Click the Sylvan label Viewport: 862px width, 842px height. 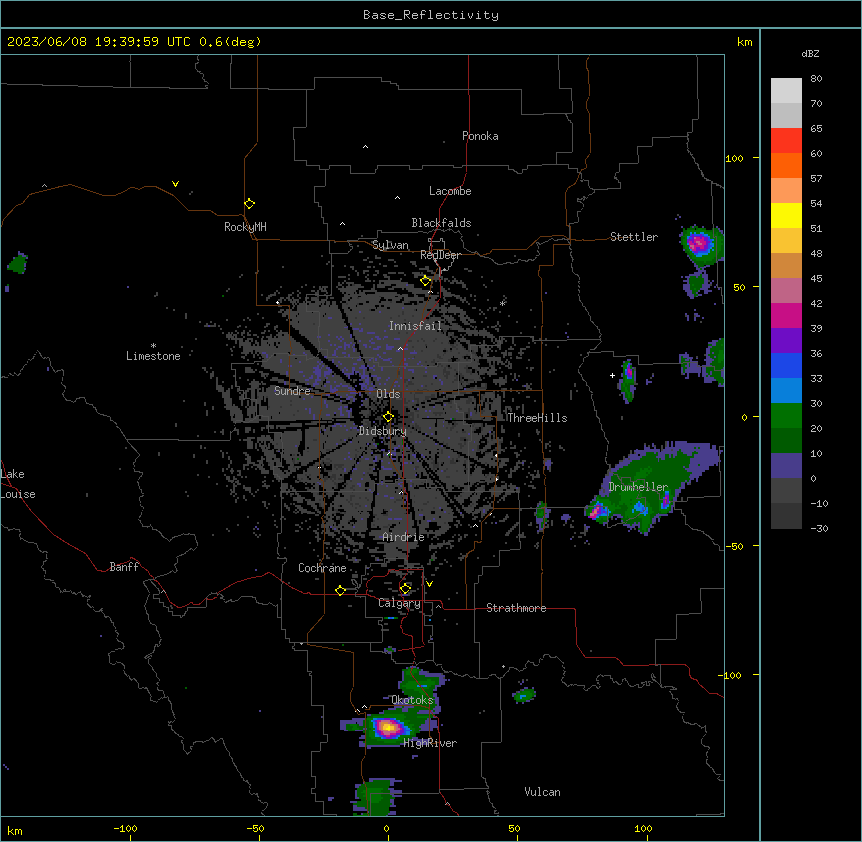click(390, 245)
